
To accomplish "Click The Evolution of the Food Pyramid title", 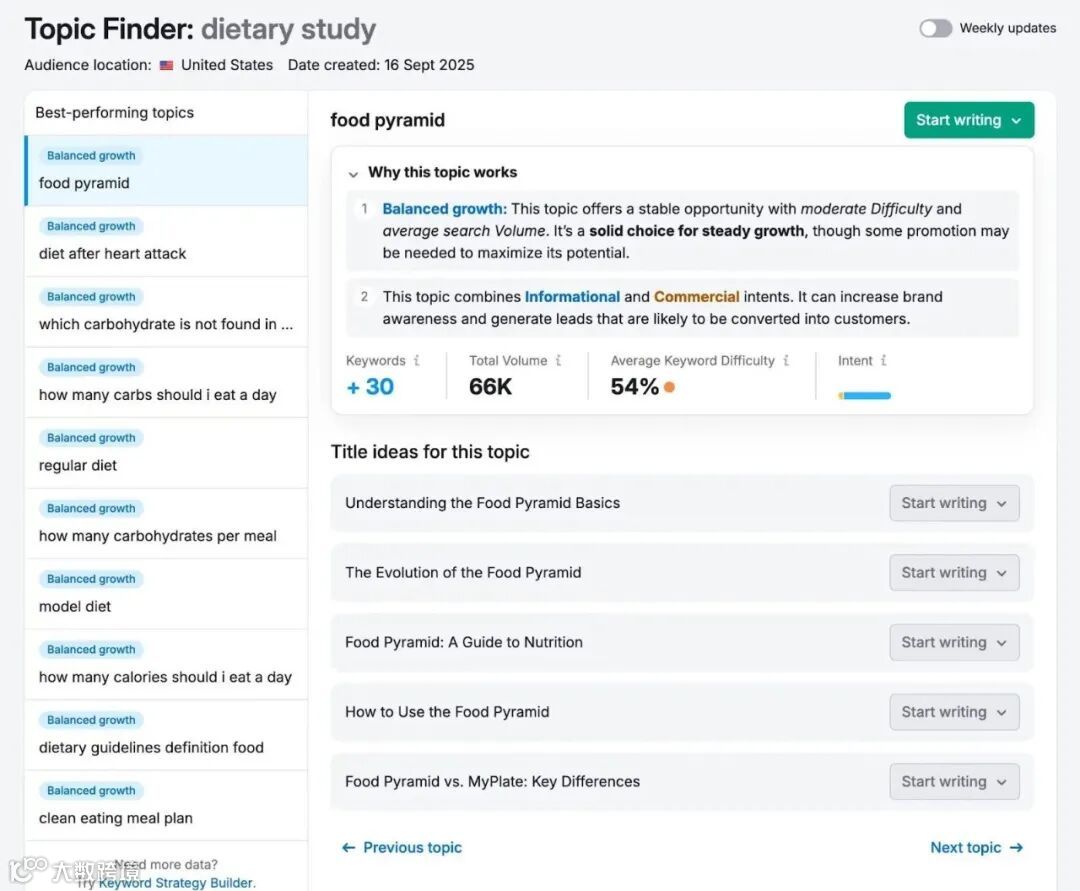I will pyautogui.click(x=463, y=573).
